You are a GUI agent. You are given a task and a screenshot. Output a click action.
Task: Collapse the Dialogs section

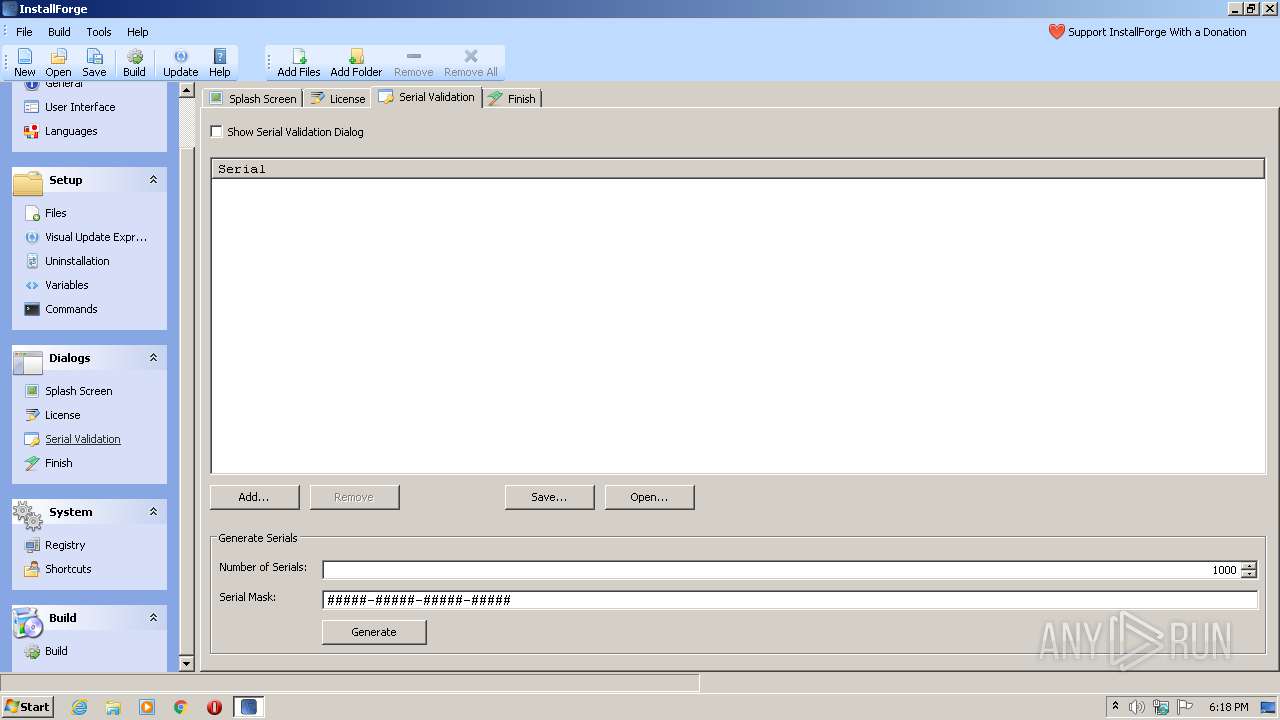pyautogui.click(x=153, y=358)
